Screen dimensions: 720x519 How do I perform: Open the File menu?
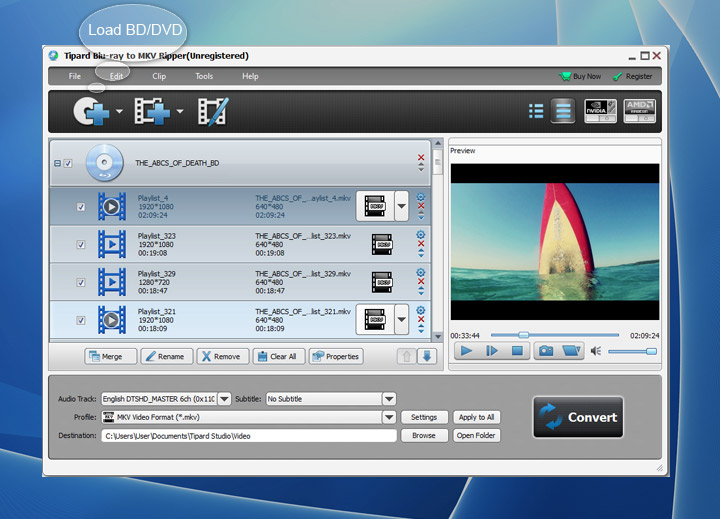(75, 76)
